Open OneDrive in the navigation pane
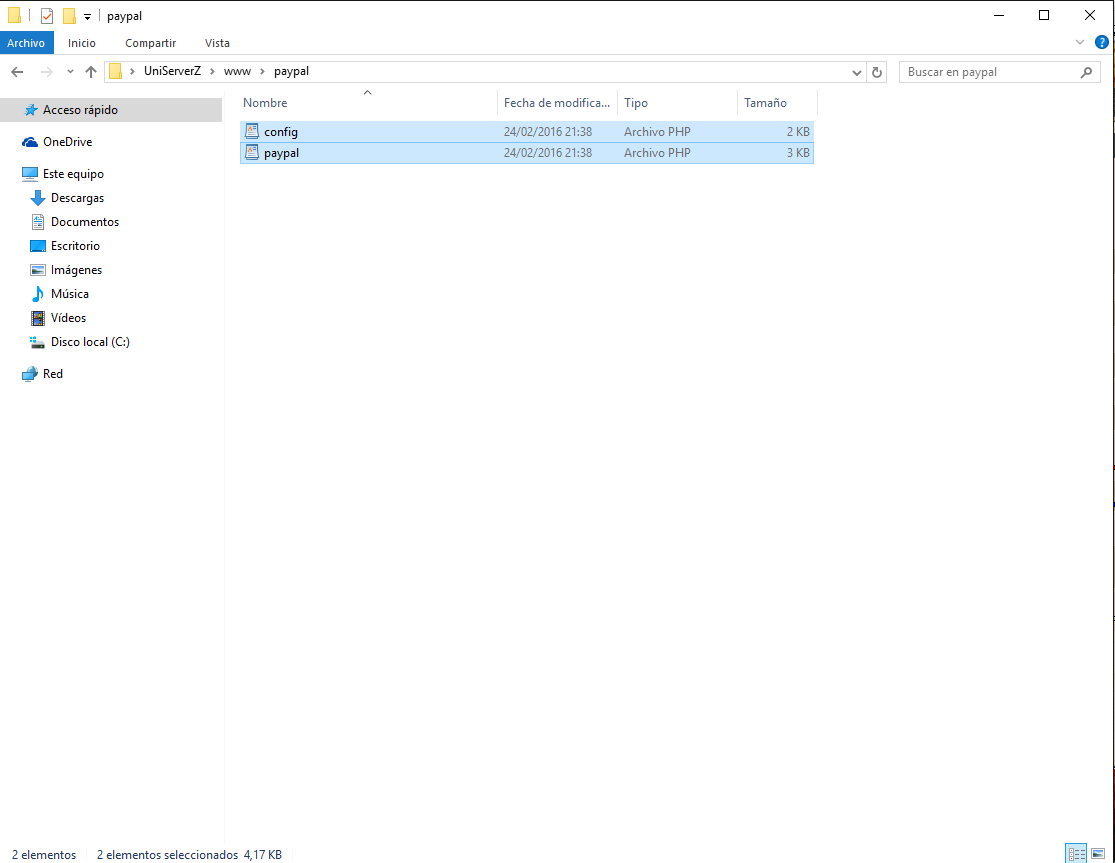 pos(68,141)
